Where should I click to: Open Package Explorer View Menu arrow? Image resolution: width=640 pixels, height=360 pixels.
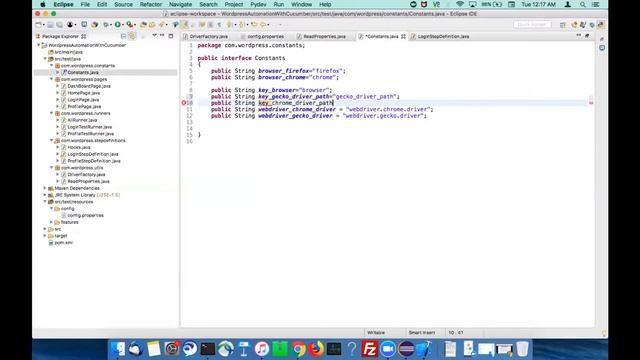(154, 36)
